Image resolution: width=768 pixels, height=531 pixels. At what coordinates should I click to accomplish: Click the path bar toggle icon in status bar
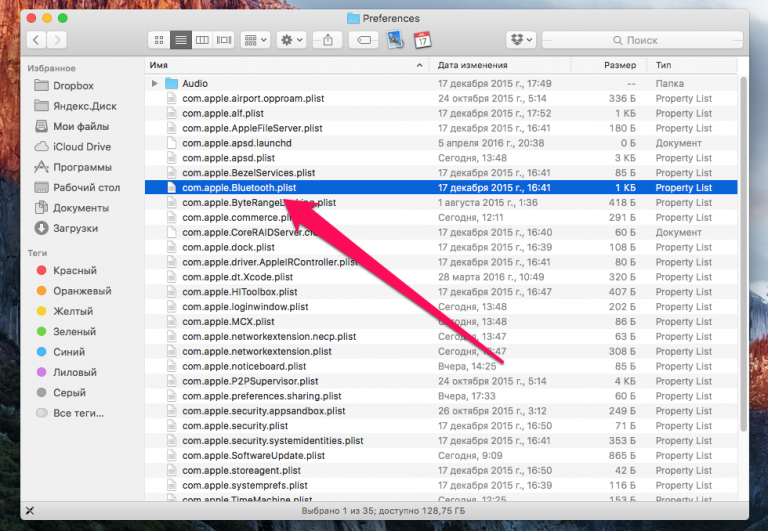point(30,511)
